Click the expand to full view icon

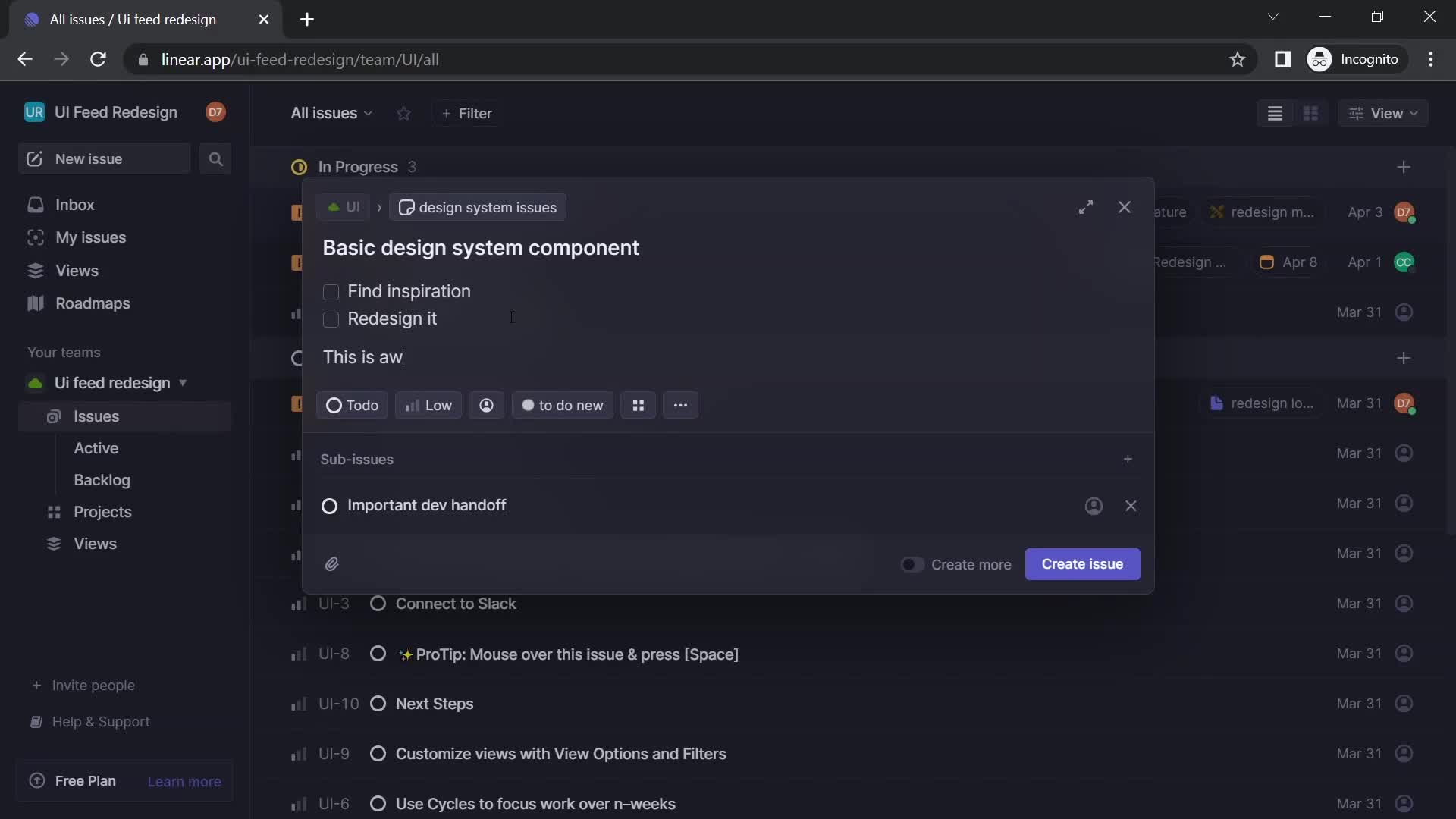pos(1086,207)
